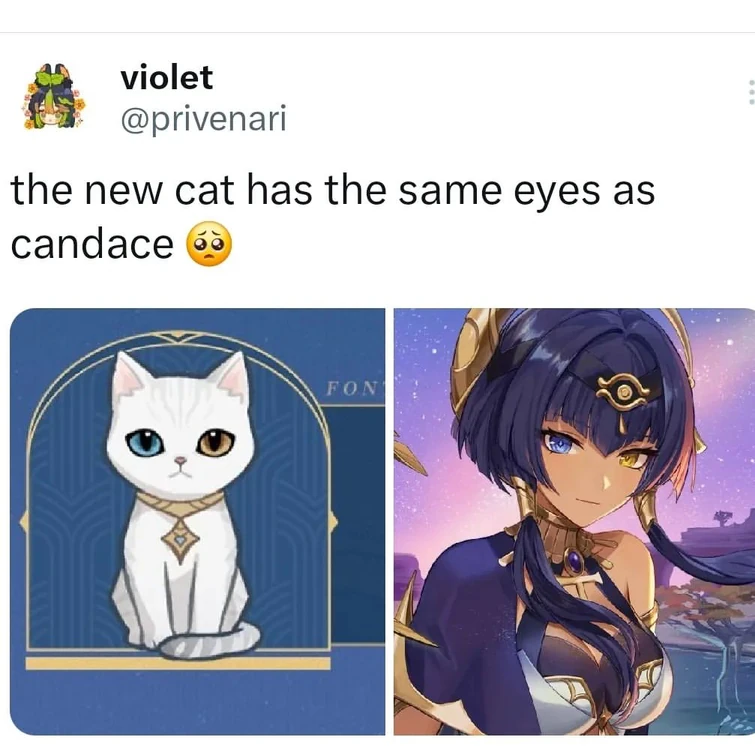Open violet's profile avatar

point(53,96)
